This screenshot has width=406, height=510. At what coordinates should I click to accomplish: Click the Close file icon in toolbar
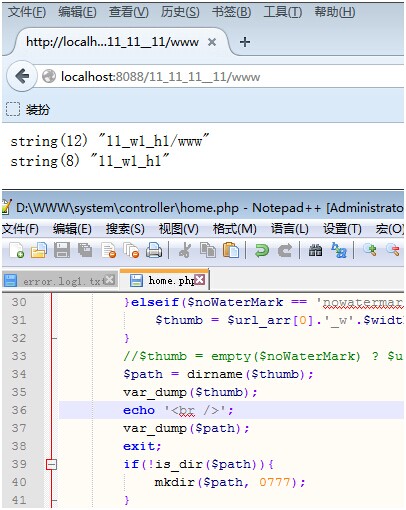coord(108,250)
